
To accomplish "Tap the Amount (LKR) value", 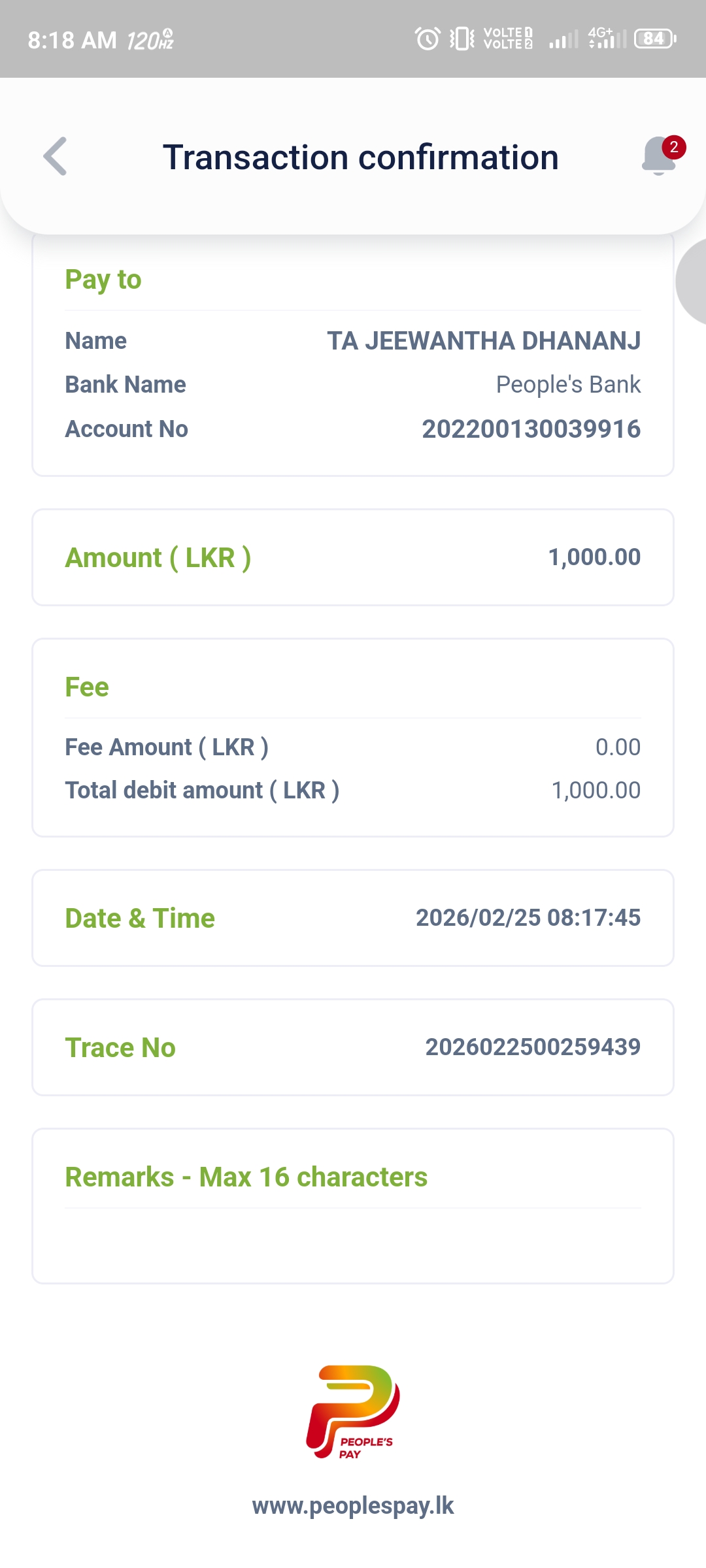I will click(594, 557).
